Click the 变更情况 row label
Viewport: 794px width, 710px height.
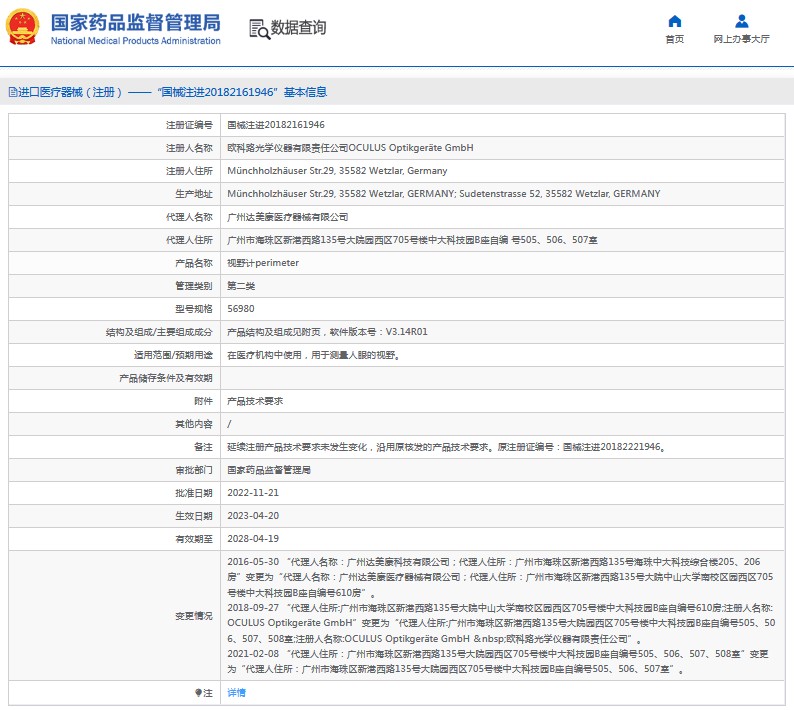[194, 615]
